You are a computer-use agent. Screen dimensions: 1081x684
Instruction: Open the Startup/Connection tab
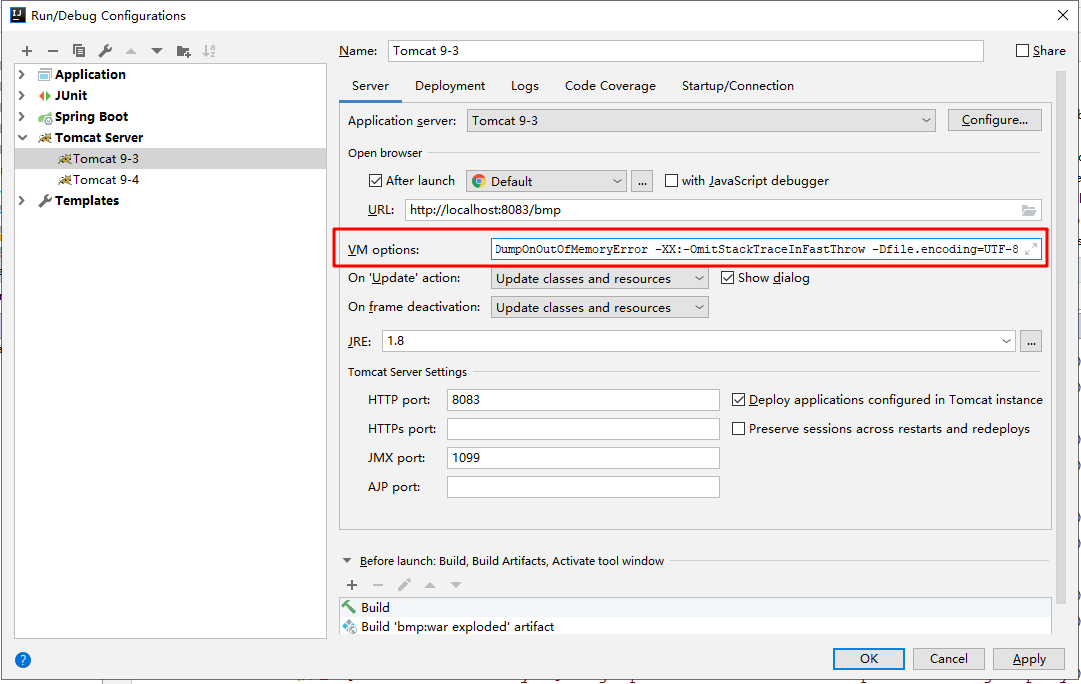tap(737, 86)
